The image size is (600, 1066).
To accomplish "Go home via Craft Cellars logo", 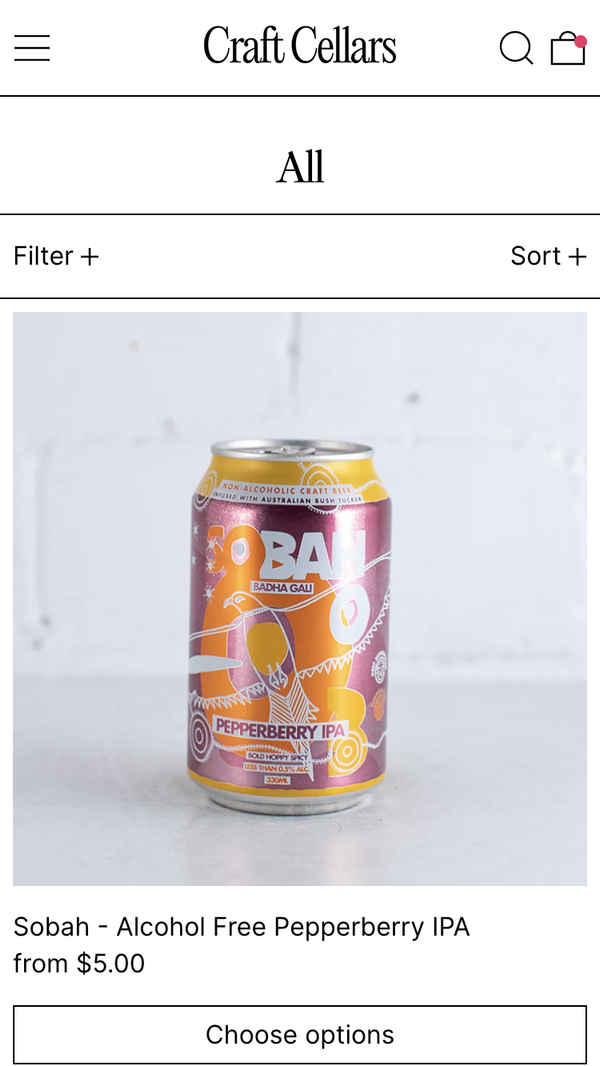I will point(300,46).
